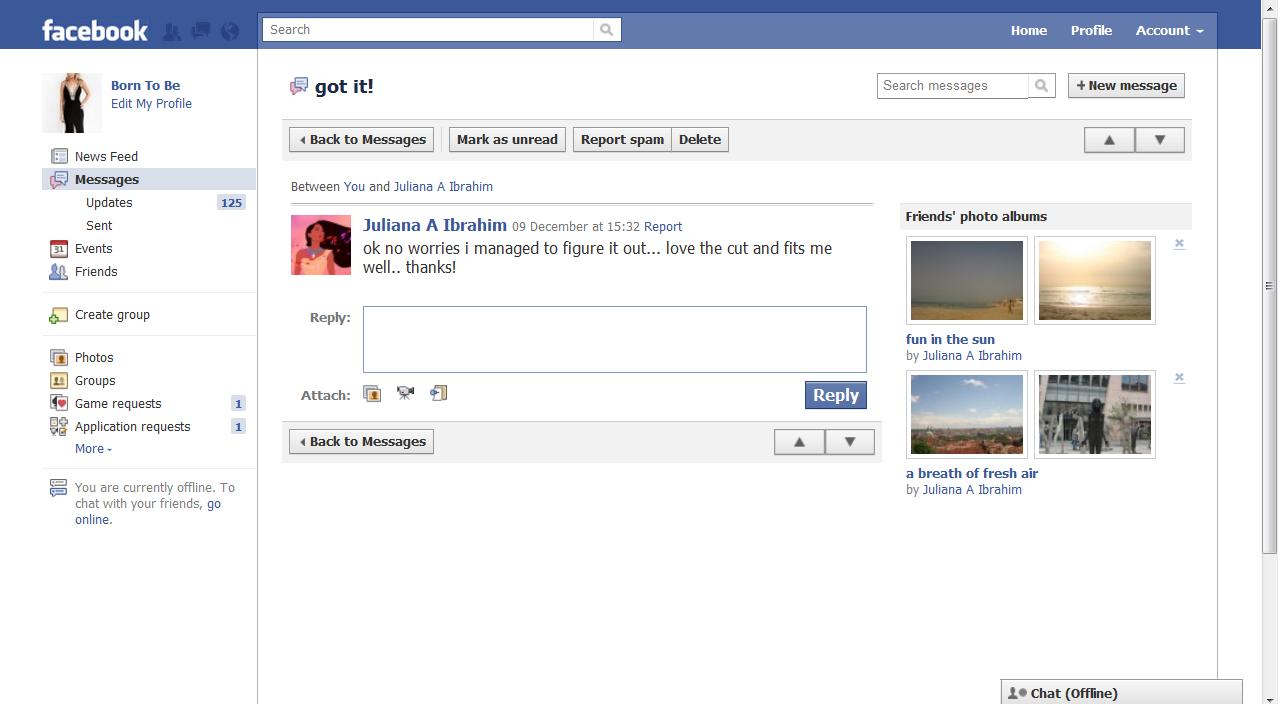Image resolution: width=1280 pixels, height=704 pixels.
Task: Open Events in the sidebar
Action: point(93,249)
